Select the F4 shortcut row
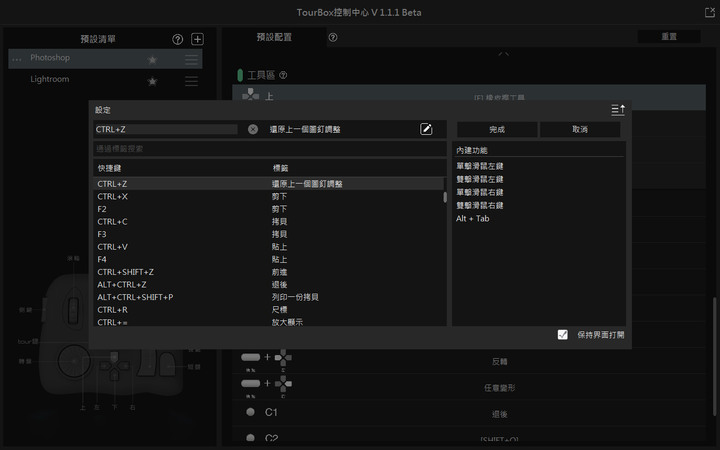This screenshot has height=450, width=720. [269, 259]
